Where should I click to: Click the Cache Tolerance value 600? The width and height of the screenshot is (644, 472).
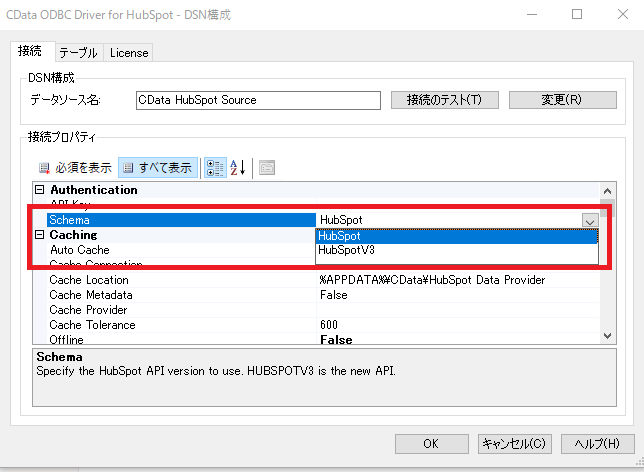coord(329,325)
